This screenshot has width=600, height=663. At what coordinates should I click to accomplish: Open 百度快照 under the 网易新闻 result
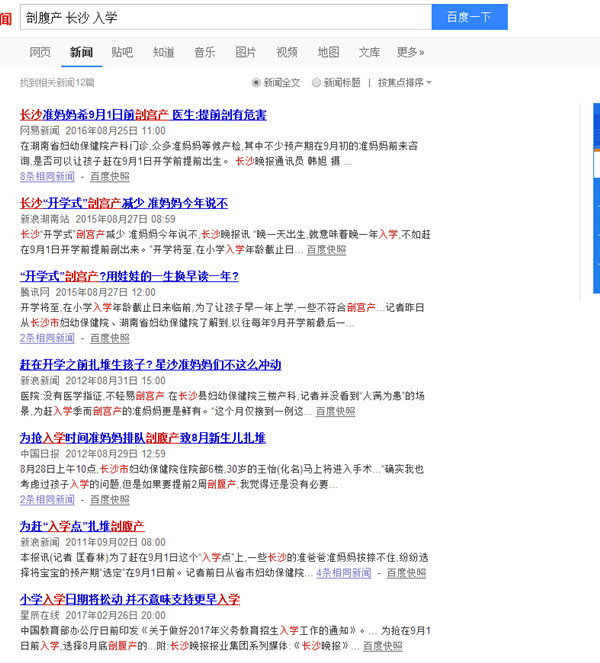pyautogui.click(x=110, y=176)
